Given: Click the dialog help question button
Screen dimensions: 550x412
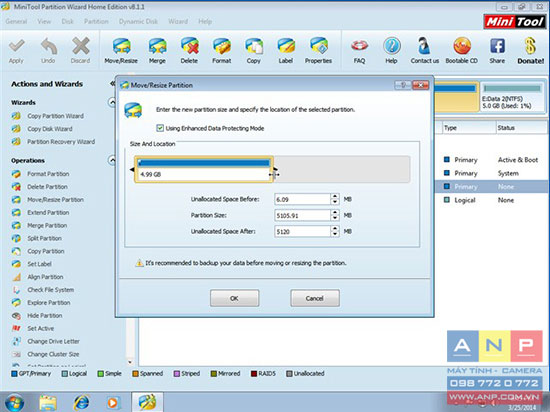Looking at the screenshot, I should [x=403, y=85].
